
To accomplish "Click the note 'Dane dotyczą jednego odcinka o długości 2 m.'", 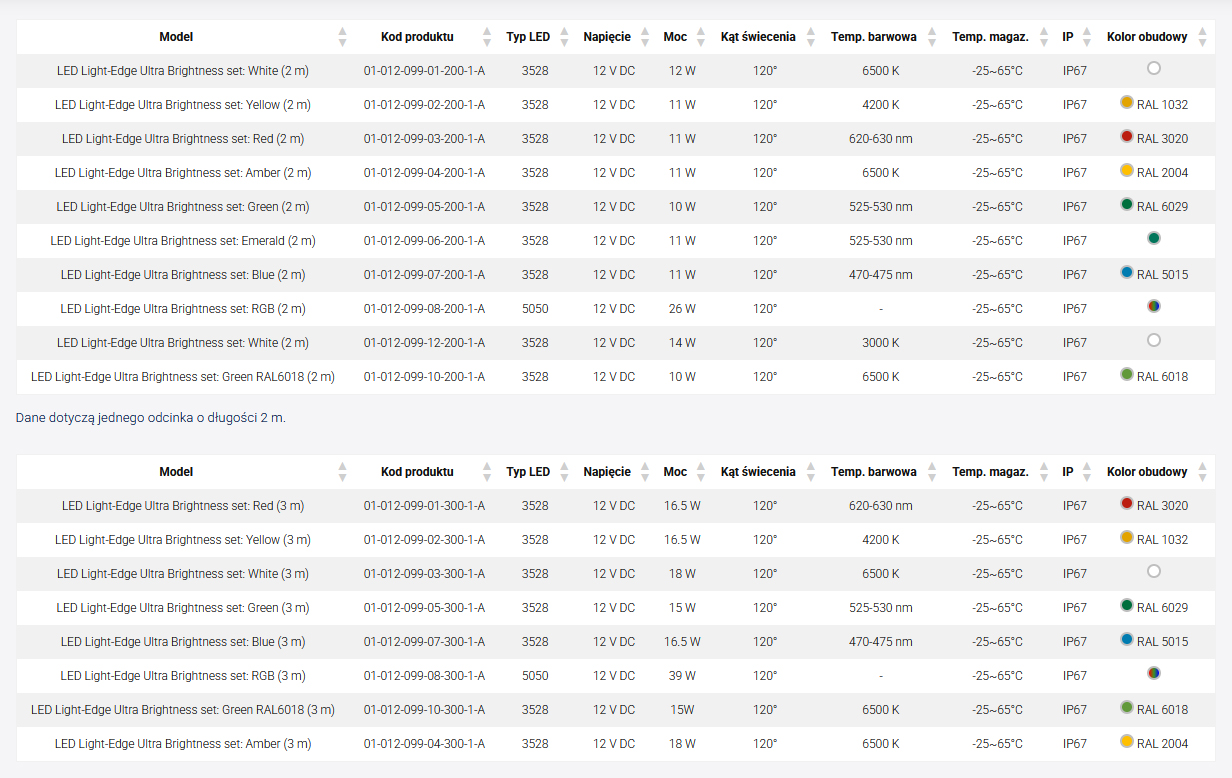I will [x=151, y=418].
